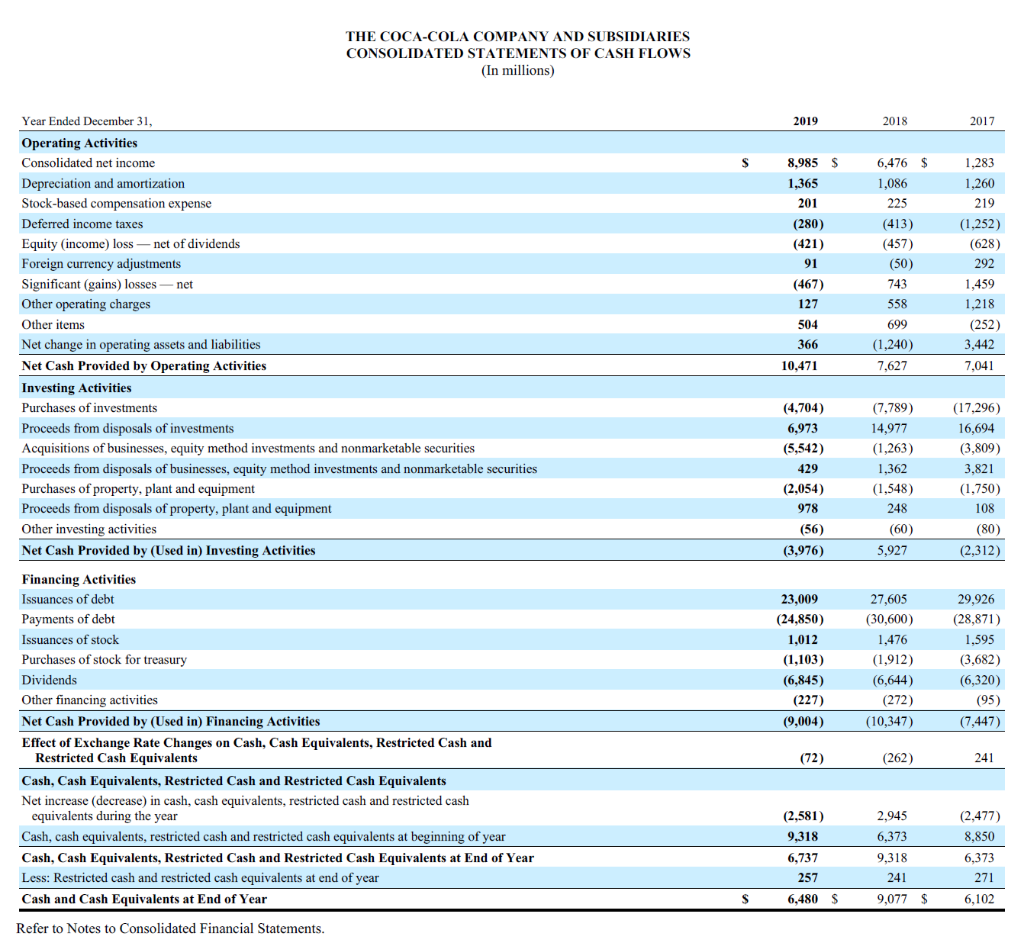Select the 2018 column header

click(x=894, y=121)
